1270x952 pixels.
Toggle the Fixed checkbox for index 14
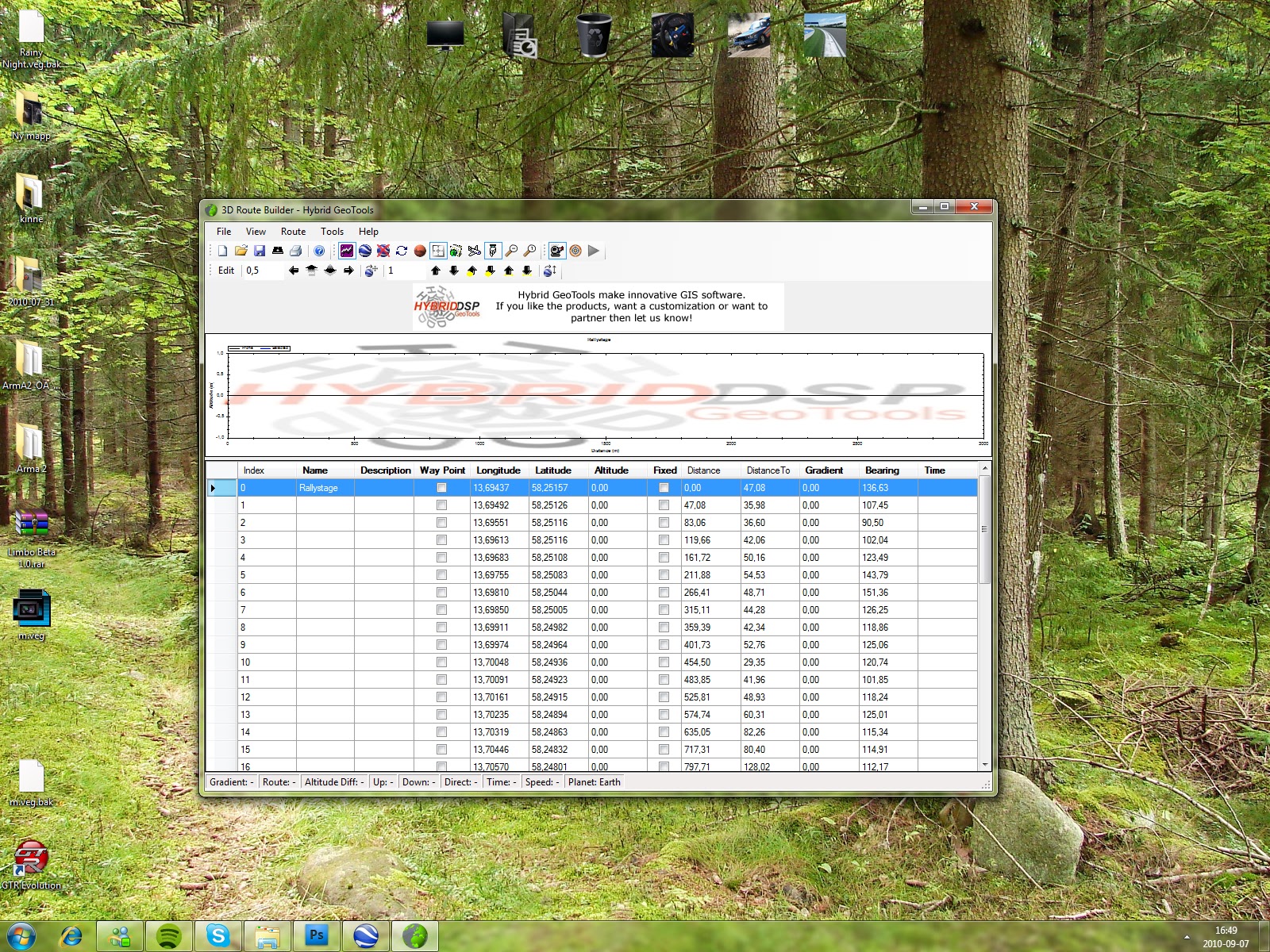[x=664, y=732]
